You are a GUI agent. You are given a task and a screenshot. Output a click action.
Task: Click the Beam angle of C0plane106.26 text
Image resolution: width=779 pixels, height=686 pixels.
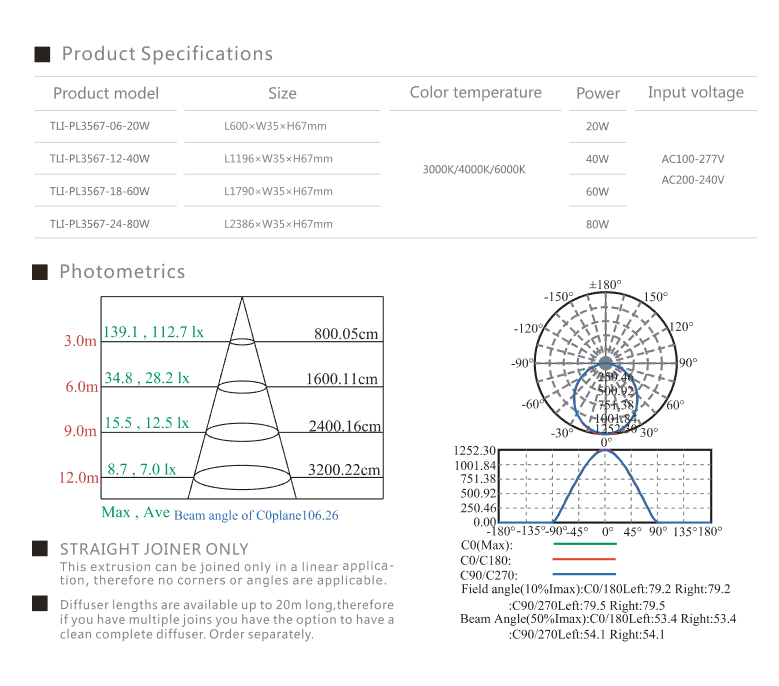tap(256, 516)
